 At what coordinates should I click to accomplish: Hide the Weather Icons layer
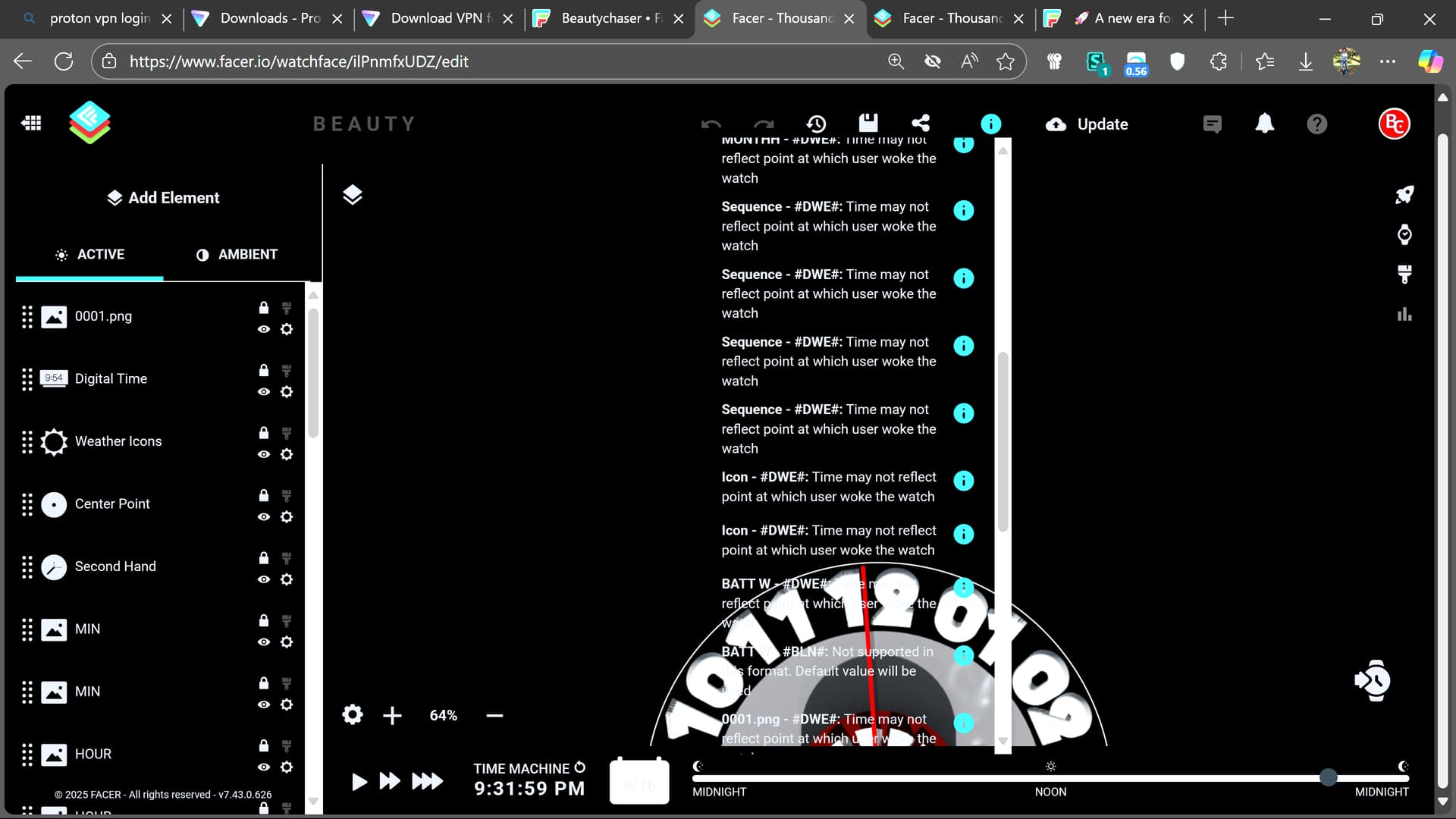pyautogui.click(x=264, y=454)
